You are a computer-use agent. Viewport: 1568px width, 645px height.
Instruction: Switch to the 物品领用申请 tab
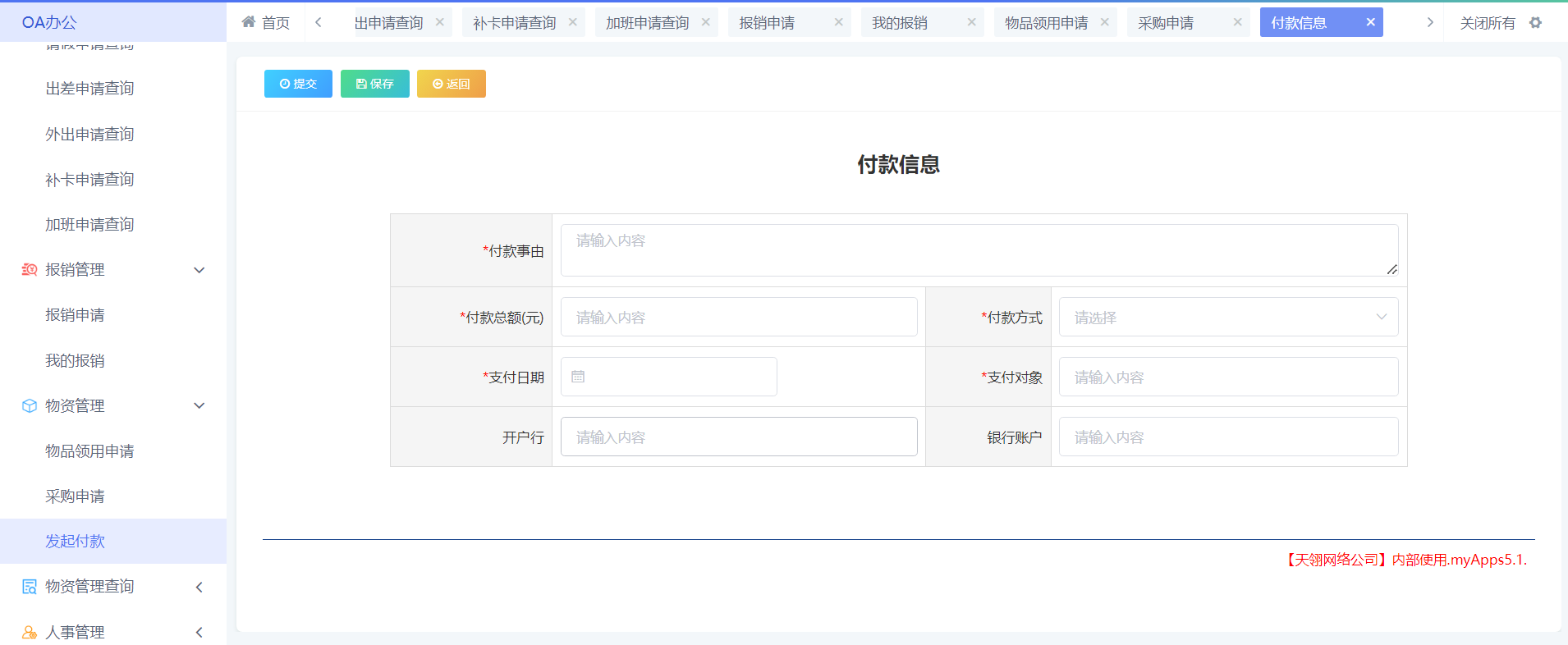coord(1046,23)
